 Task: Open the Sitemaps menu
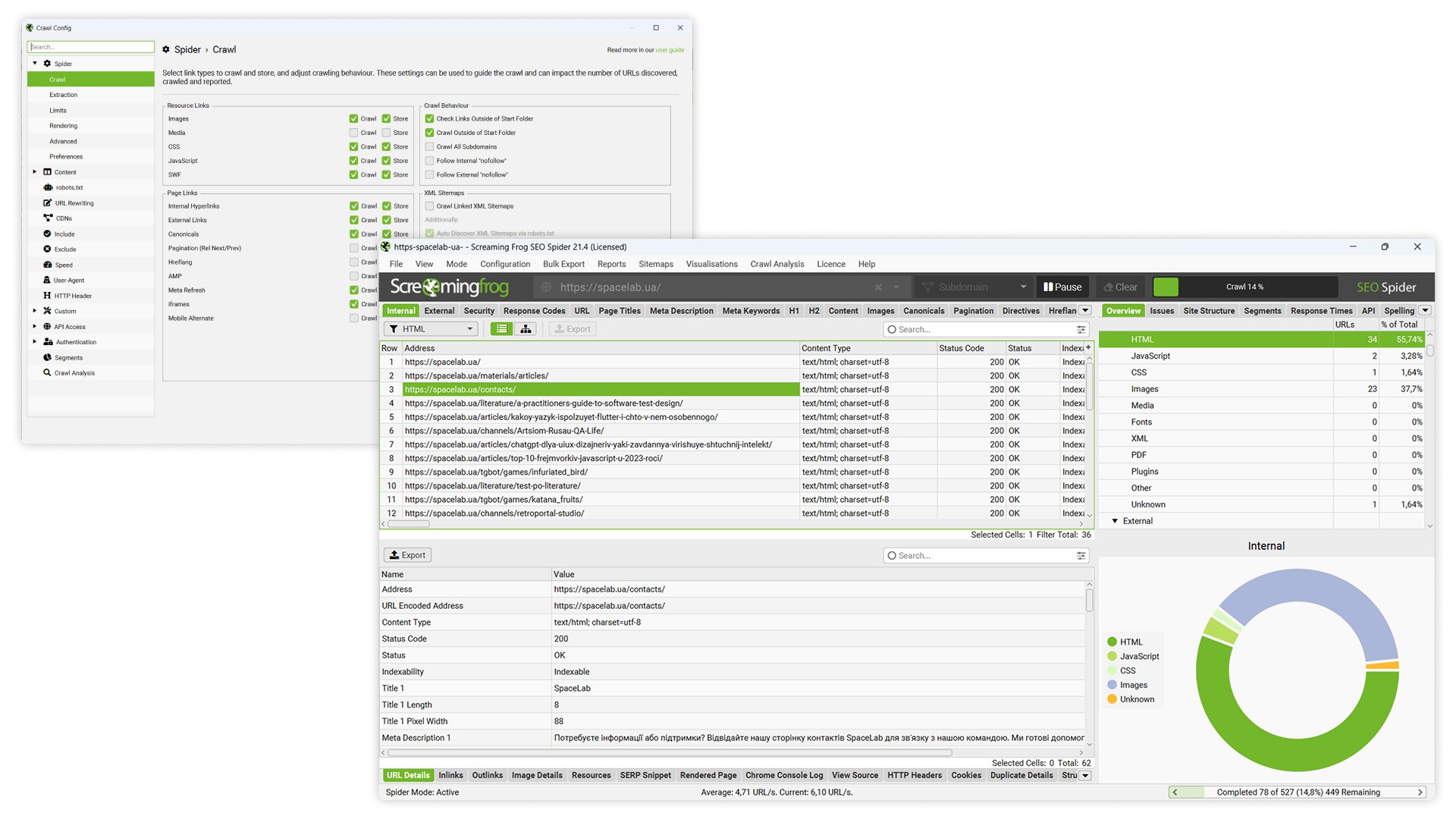[655, 264]
